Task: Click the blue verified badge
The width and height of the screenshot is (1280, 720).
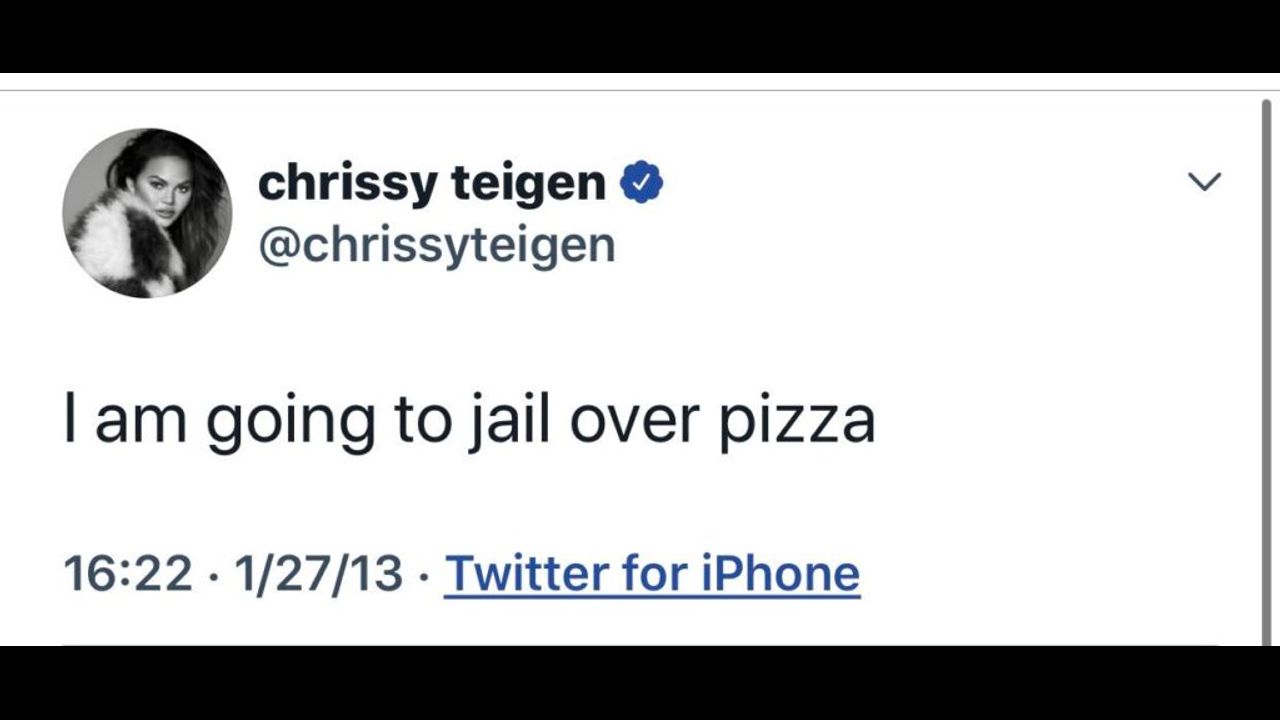Action: pos(641,182)
